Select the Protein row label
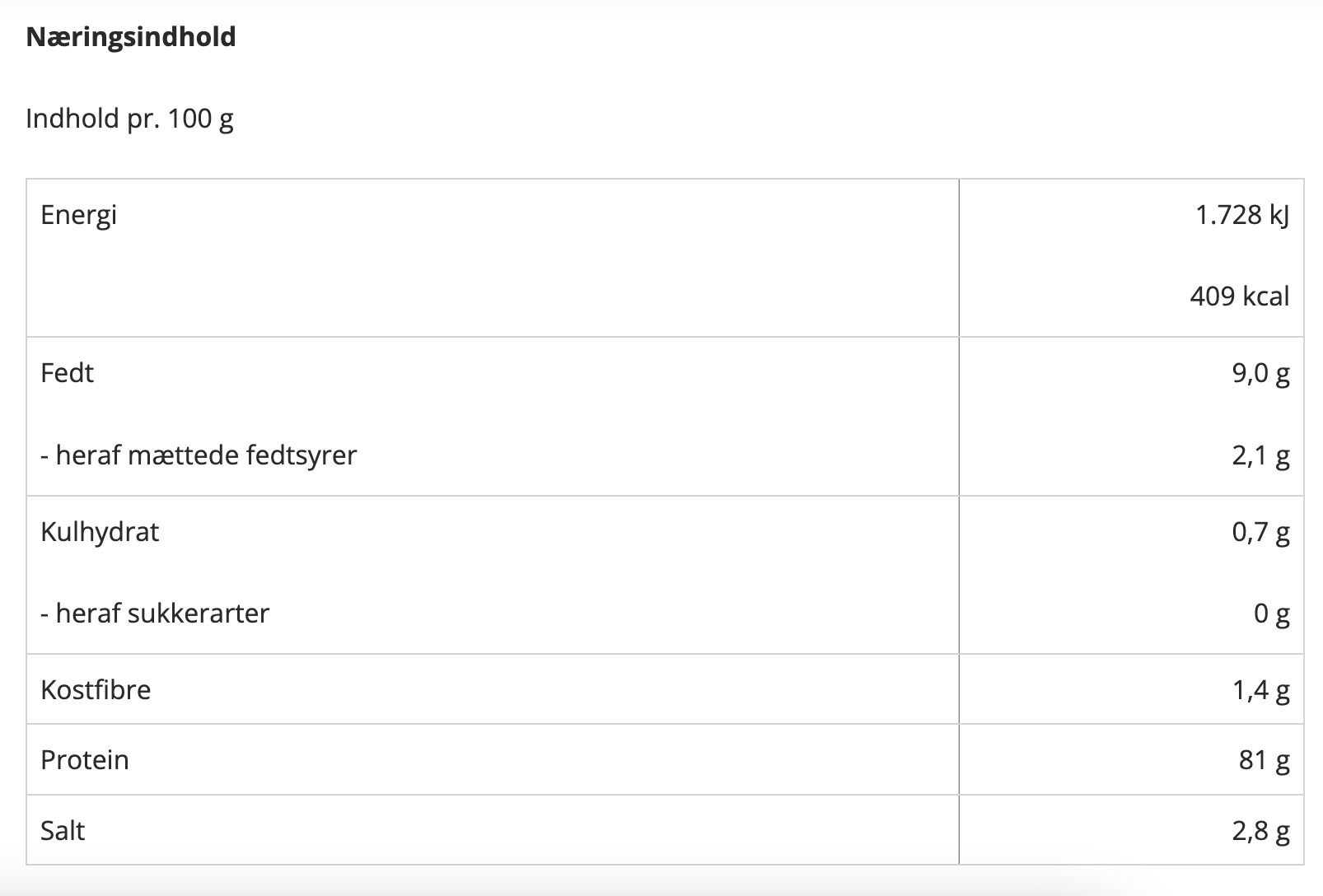This screenshot has height=896, width=1323. (x=85, y=759)
